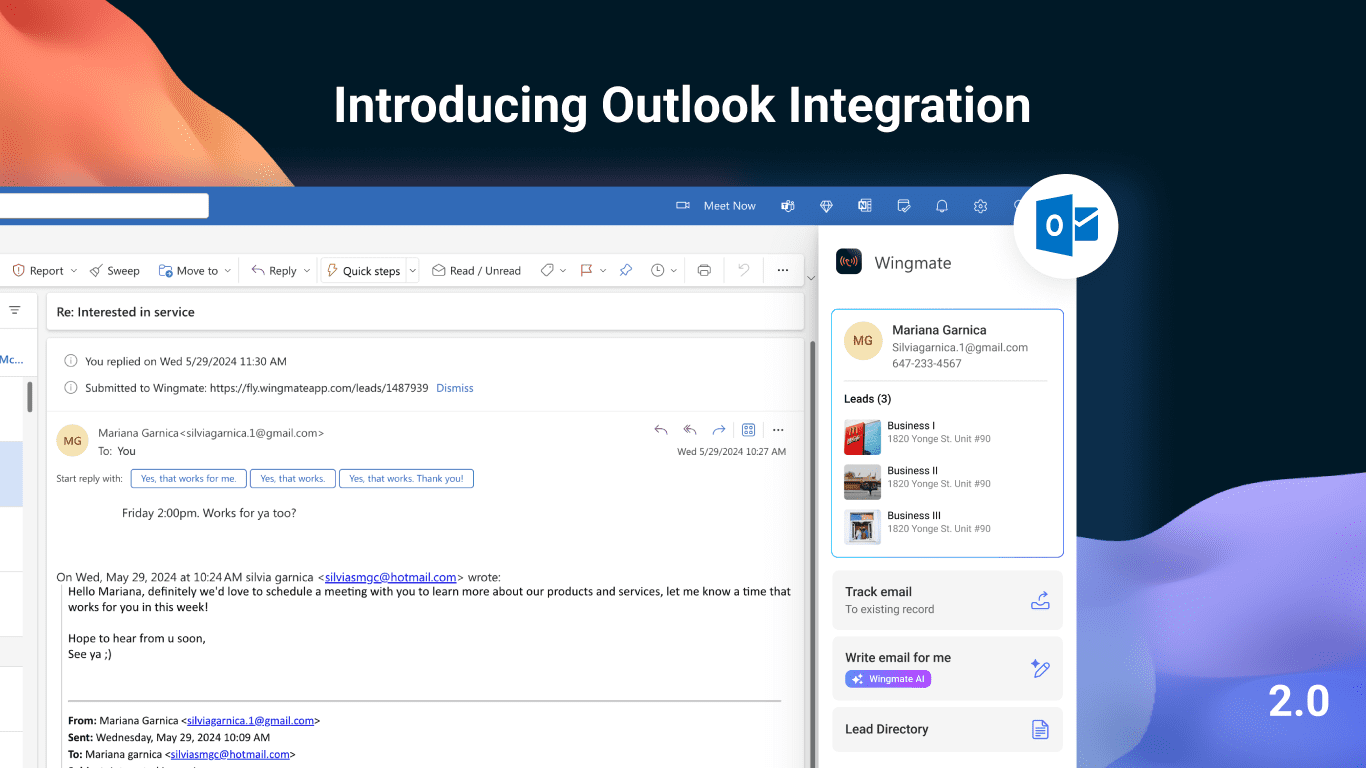Toggle Read / Unread status

click(476, 270)
